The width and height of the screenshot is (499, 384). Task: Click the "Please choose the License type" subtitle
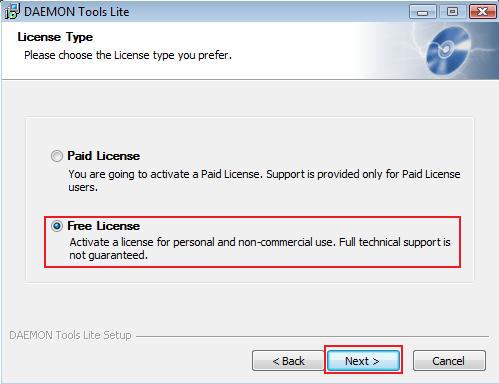click(128, 55)
